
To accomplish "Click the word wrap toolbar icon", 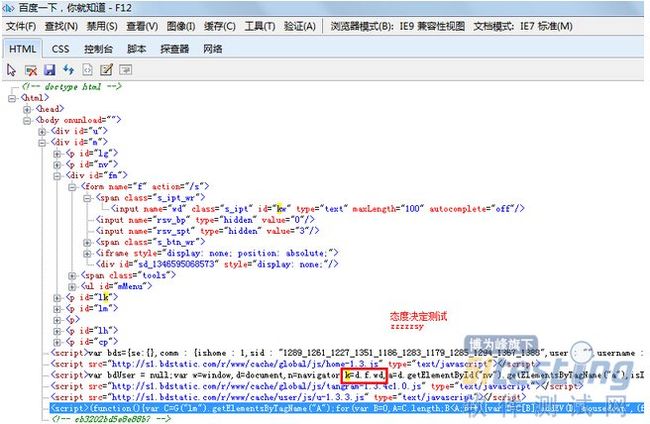I will coord(125,70).
